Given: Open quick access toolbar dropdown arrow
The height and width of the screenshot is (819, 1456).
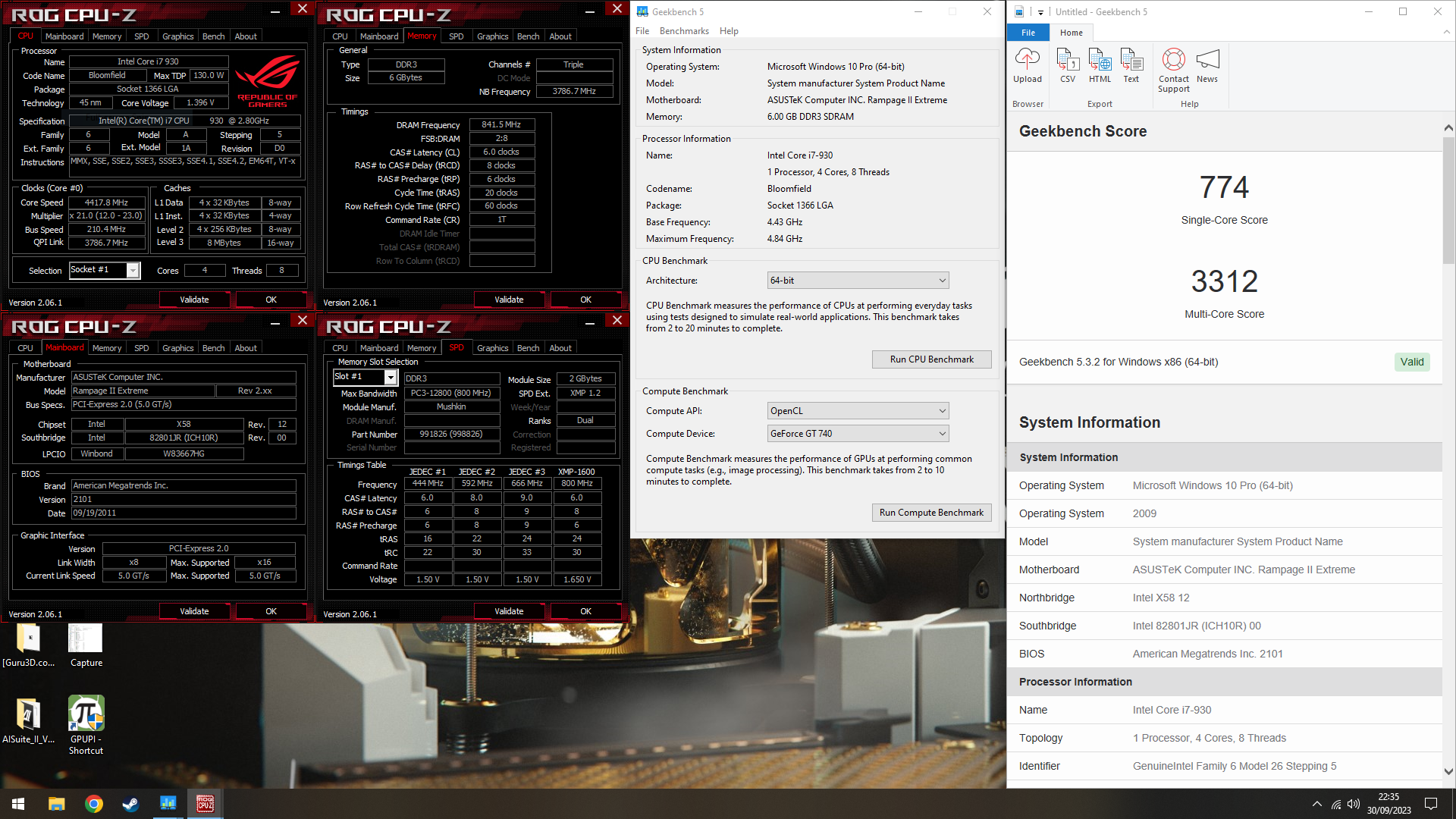Looking at the screenshot, I should (x=1040, y=12).
